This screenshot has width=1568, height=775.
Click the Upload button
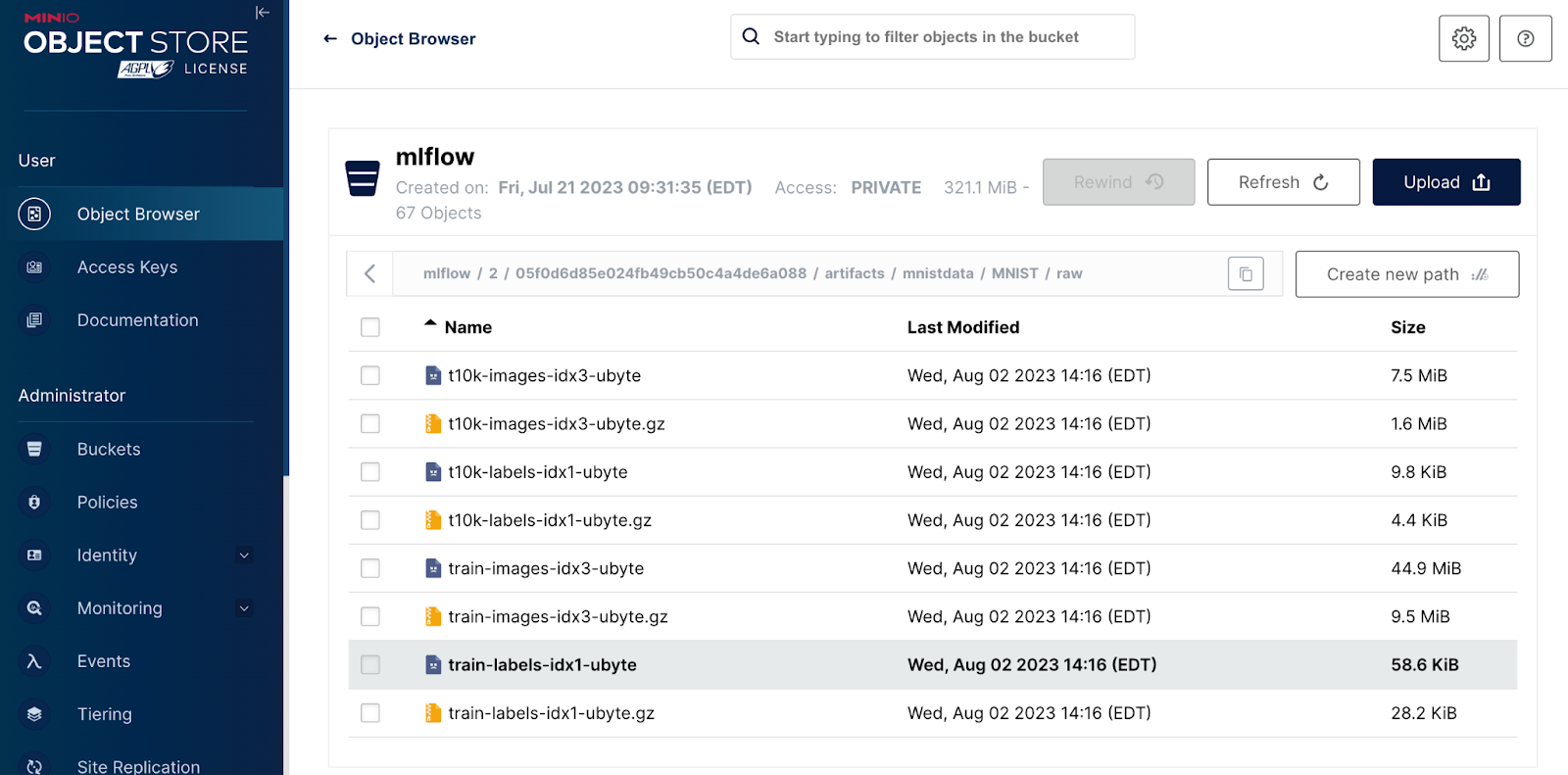tap(1446, 182)
